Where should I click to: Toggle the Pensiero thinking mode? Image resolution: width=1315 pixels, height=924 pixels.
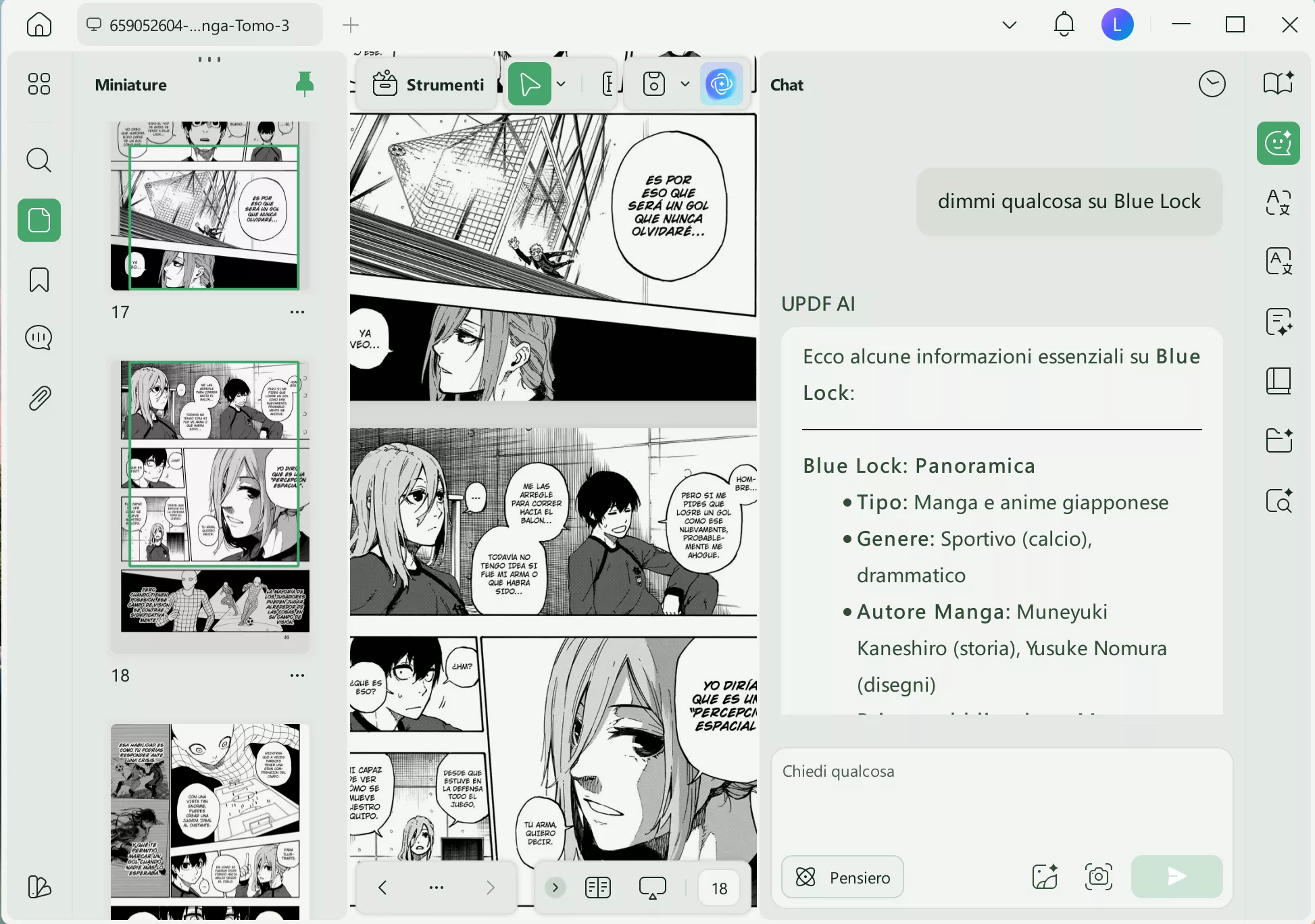(x=842, y=877)
